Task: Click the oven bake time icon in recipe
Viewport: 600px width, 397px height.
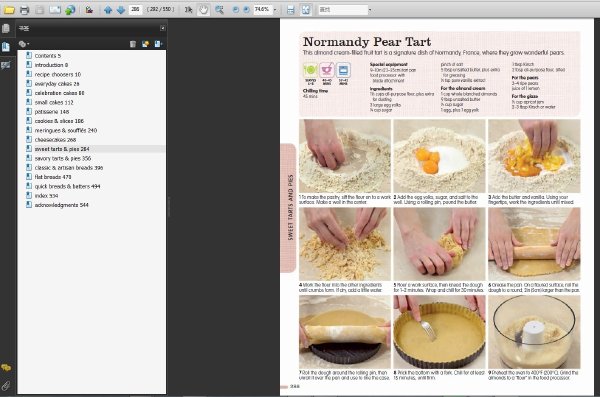Action: (x=343, y=70)
